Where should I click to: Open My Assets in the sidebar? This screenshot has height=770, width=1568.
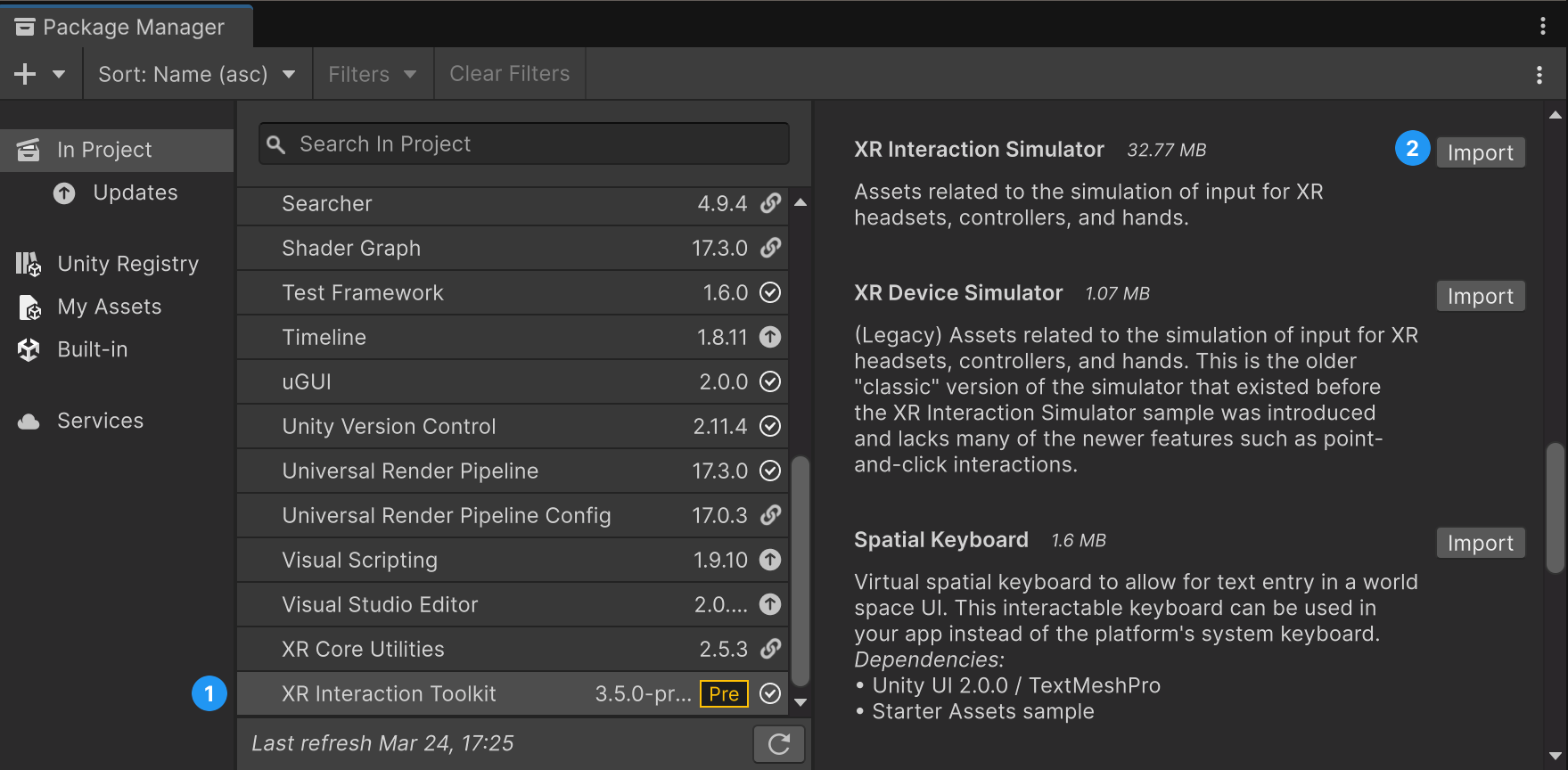pos(117,307)
